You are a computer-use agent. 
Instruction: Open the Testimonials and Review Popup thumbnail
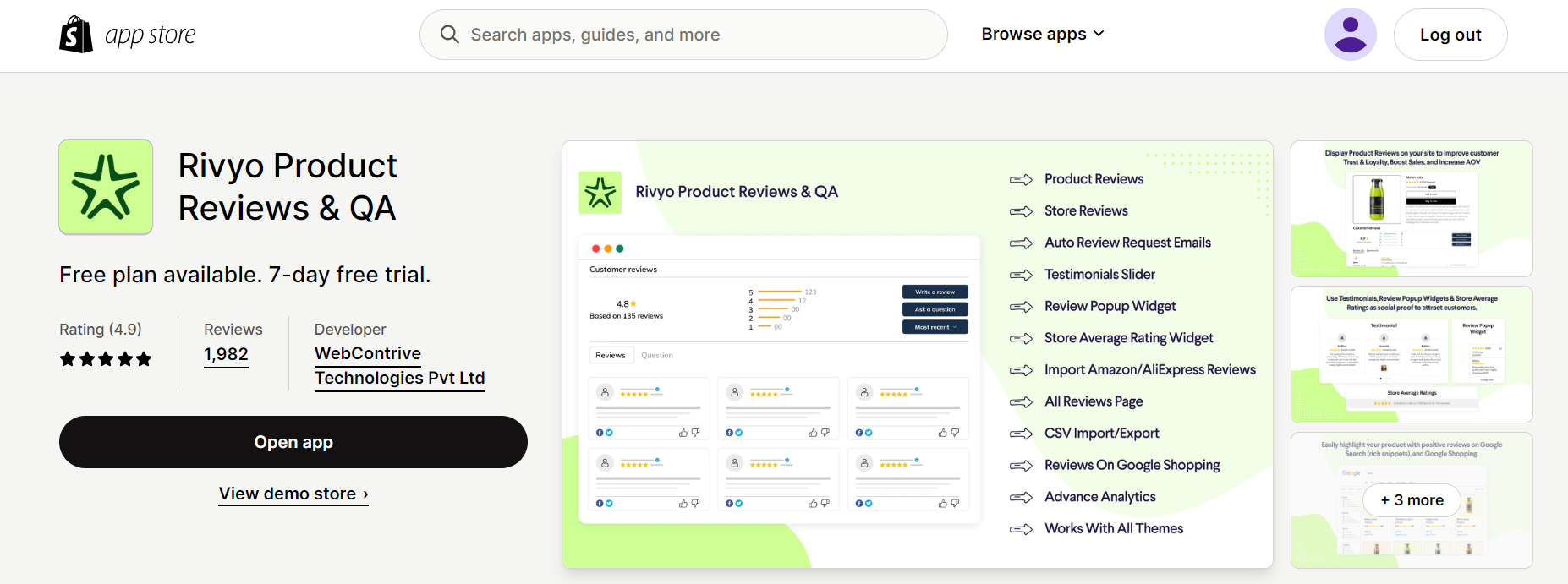pos(1412,355)
